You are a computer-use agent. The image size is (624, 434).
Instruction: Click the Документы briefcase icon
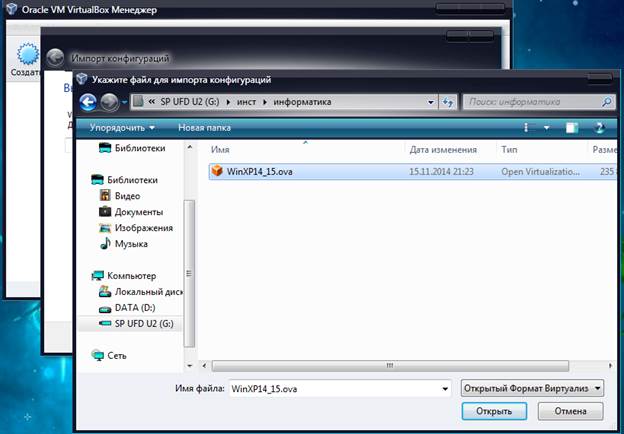pyautogui.click(x=105, y=211)
